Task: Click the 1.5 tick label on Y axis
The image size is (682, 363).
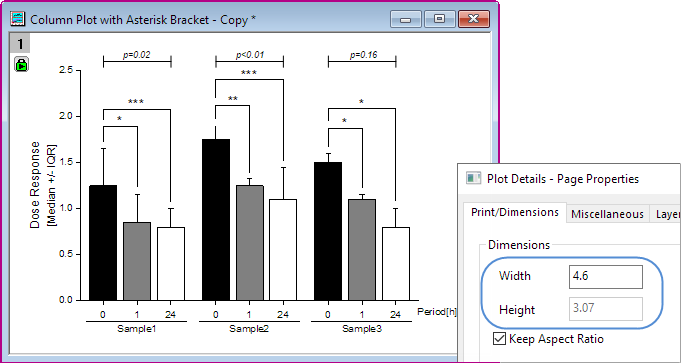Action: [x=66, y=163]
